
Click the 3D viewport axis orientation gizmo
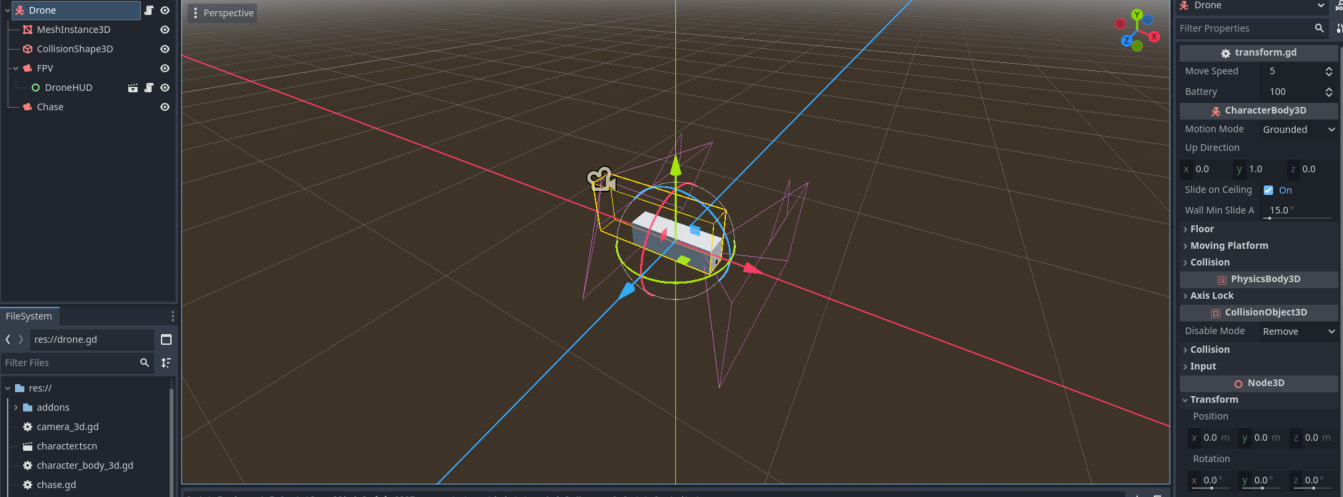click(1138, 31)
